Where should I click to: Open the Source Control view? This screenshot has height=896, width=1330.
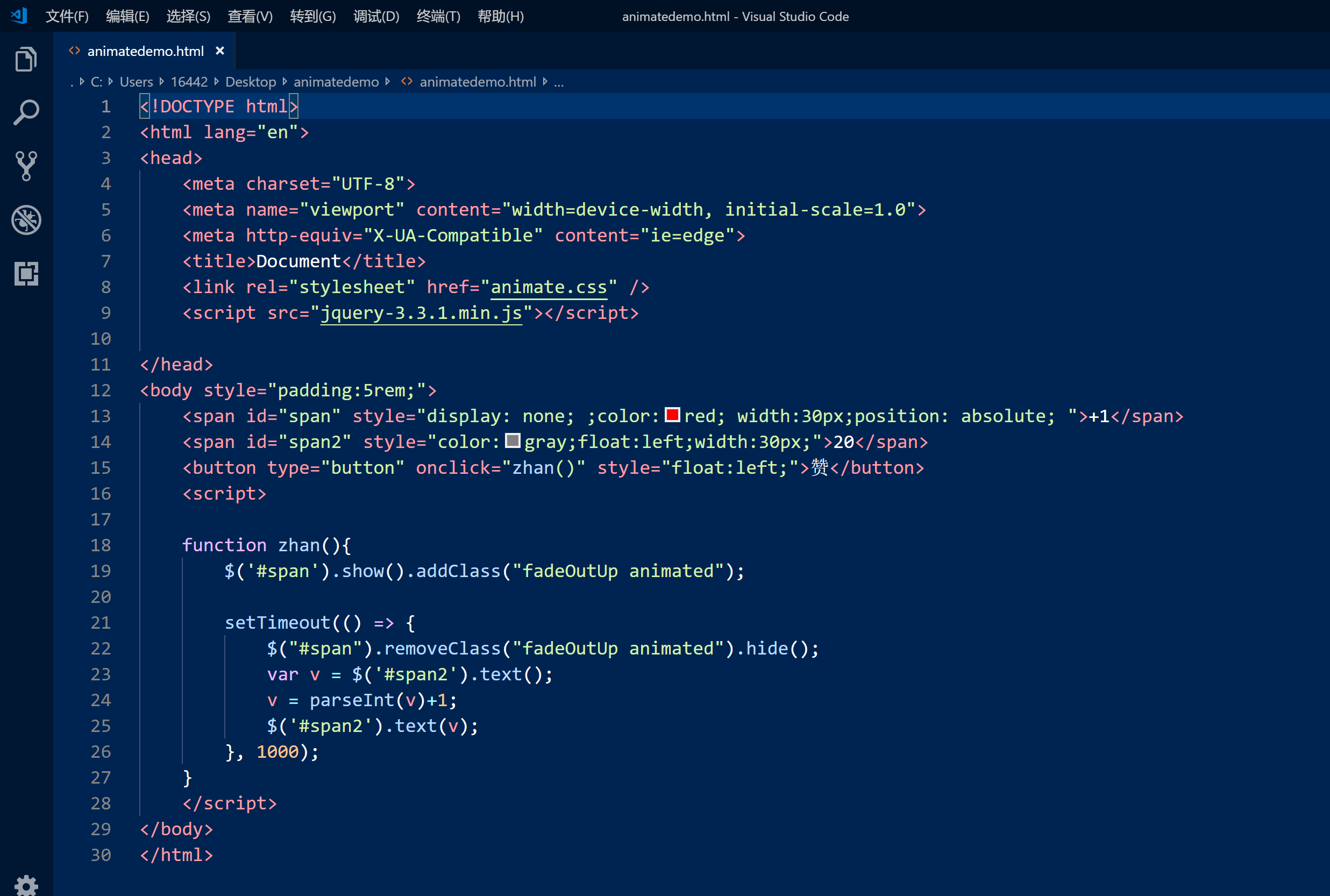tap(26, 166)
